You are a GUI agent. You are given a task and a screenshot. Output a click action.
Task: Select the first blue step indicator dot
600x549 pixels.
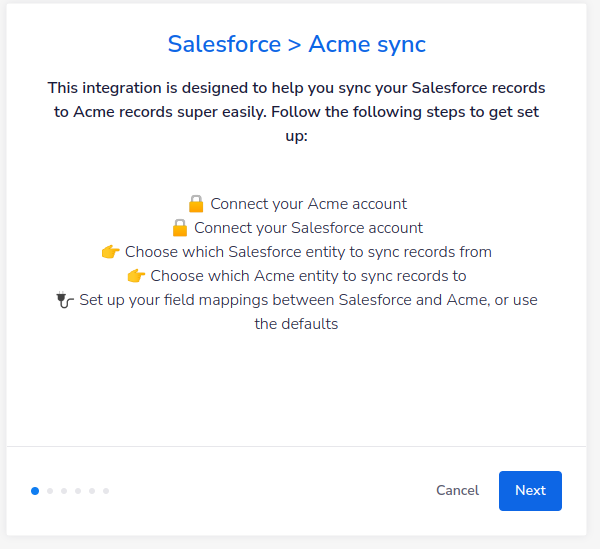[35, 491]
